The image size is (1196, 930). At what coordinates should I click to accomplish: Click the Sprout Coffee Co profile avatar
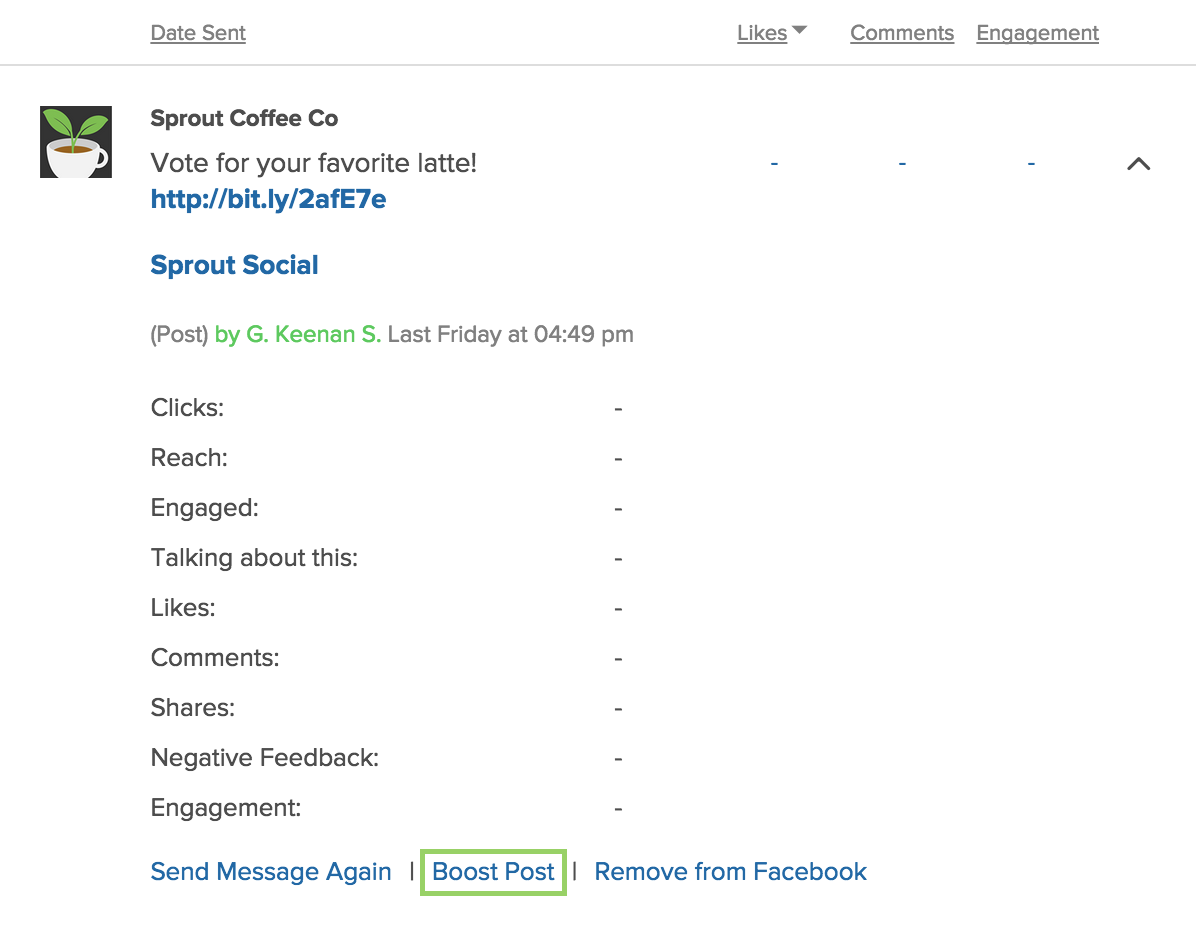pyautogui.click(x=76, y=142)
